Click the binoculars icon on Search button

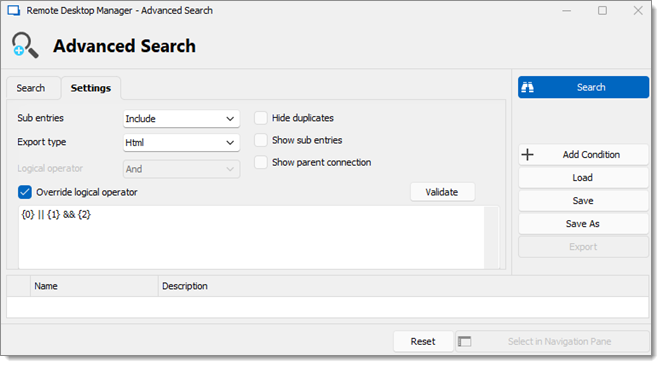click(527, 87)
